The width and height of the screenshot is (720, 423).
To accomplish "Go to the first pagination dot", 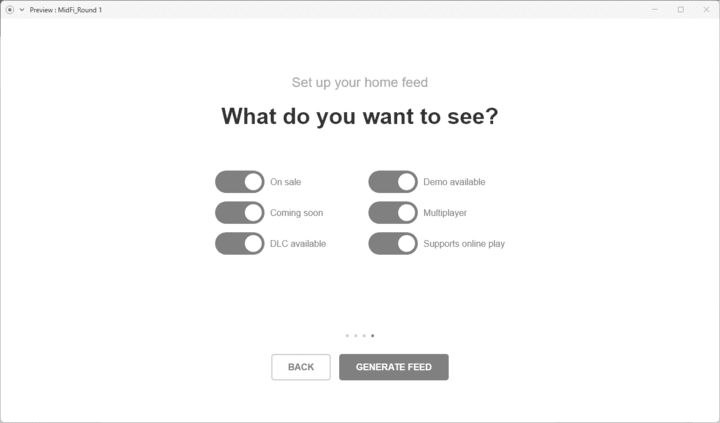I will (347, 336).
